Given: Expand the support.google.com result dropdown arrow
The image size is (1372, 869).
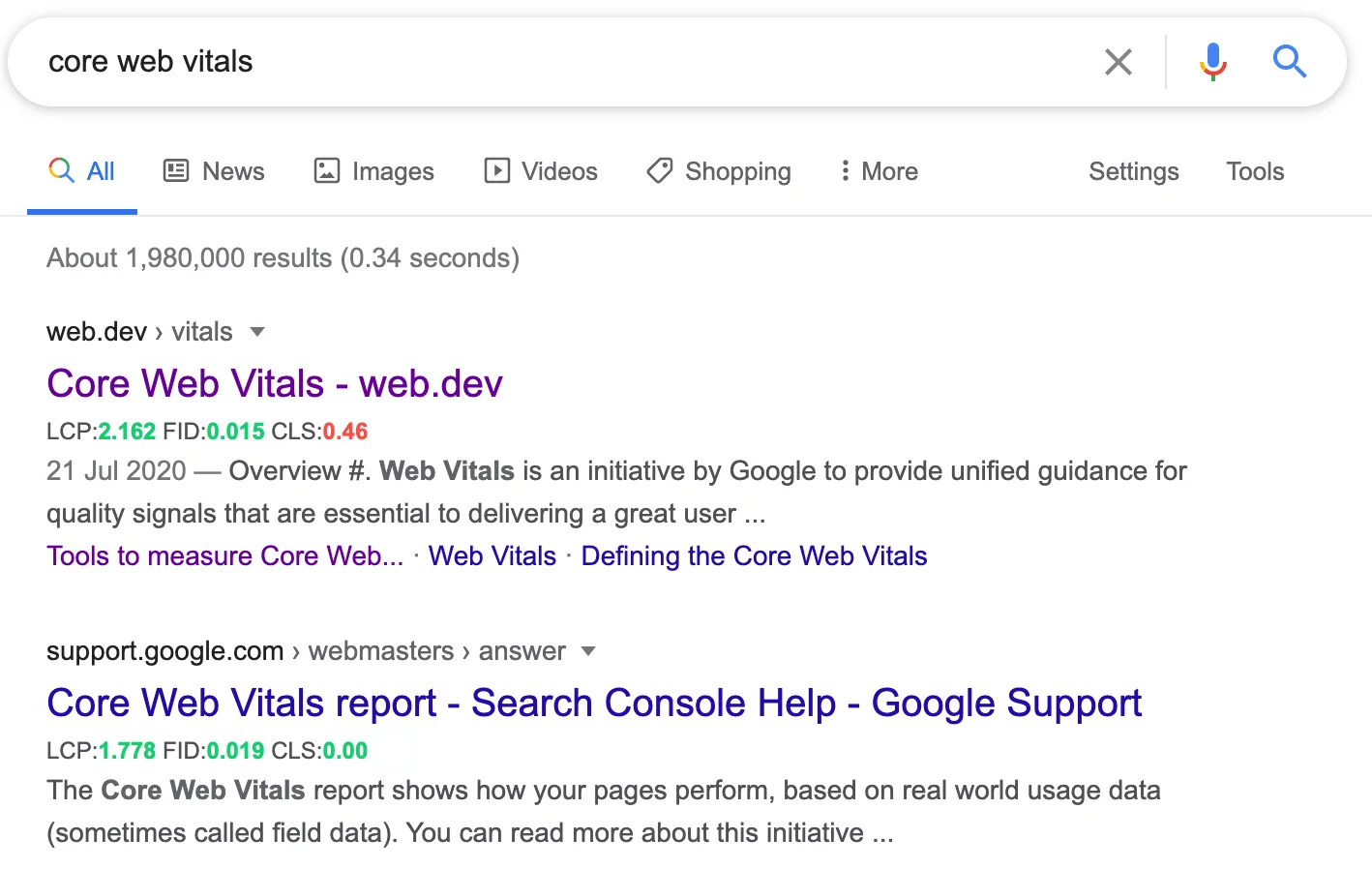Looking at the screenshot, I should (x=588, y=650).
